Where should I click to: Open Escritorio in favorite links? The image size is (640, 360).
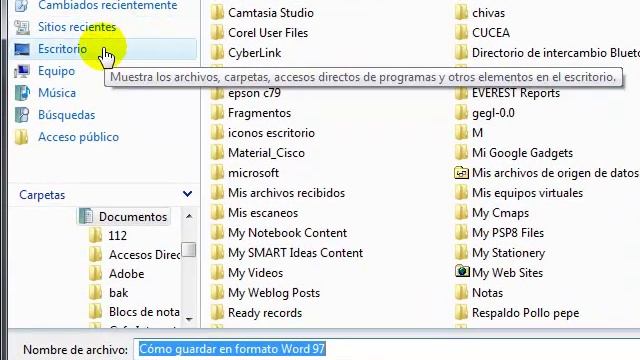click(62, 49)
